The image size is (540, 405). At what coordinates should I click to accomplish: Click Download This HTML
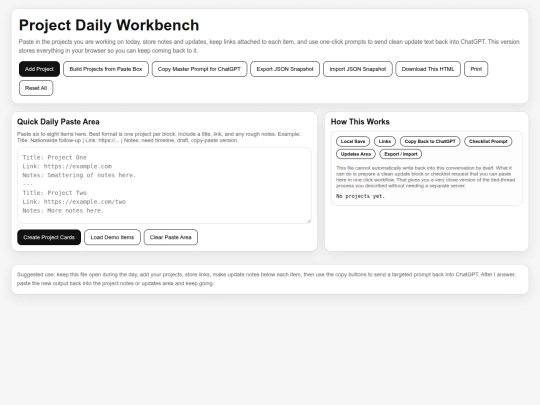(428, 69)
